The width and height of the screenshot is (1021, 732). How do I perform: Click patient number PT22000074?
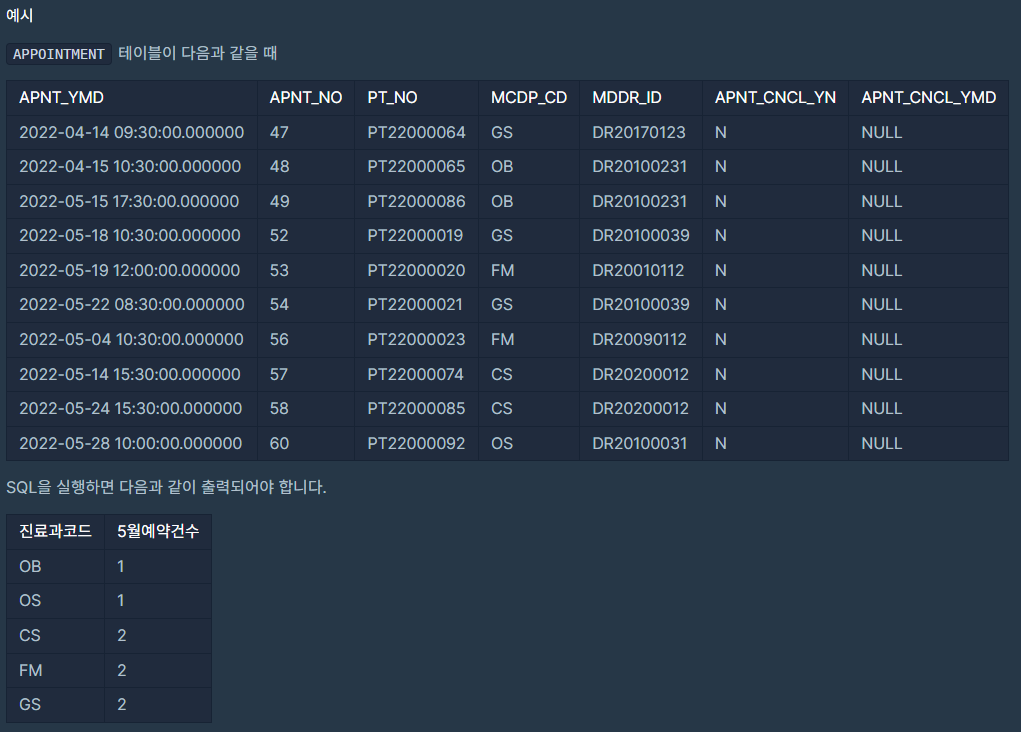[415, 374]
